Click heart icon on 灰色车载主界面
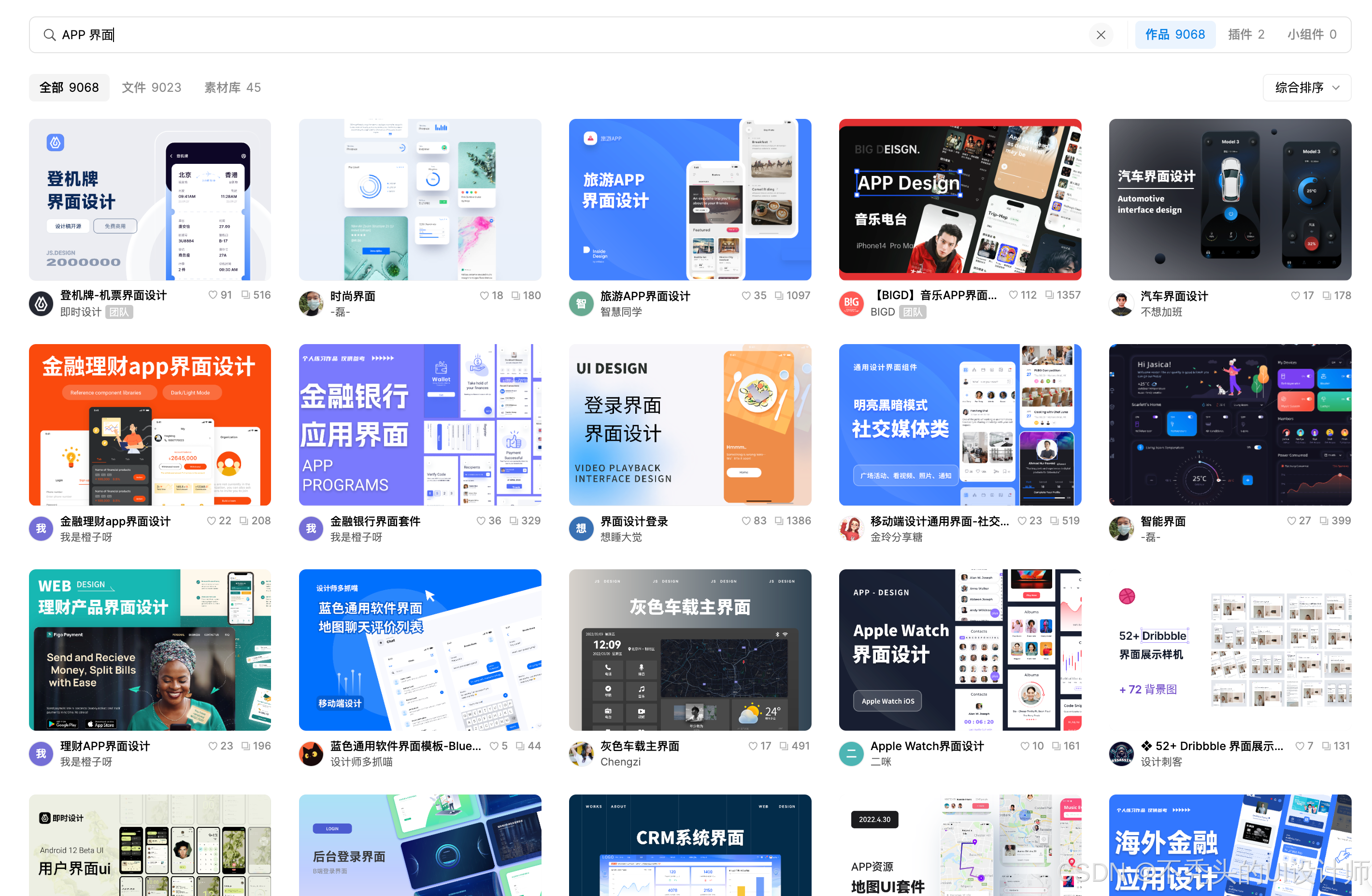This screenshot has height=896, width=1372. [x=753, y=746]
